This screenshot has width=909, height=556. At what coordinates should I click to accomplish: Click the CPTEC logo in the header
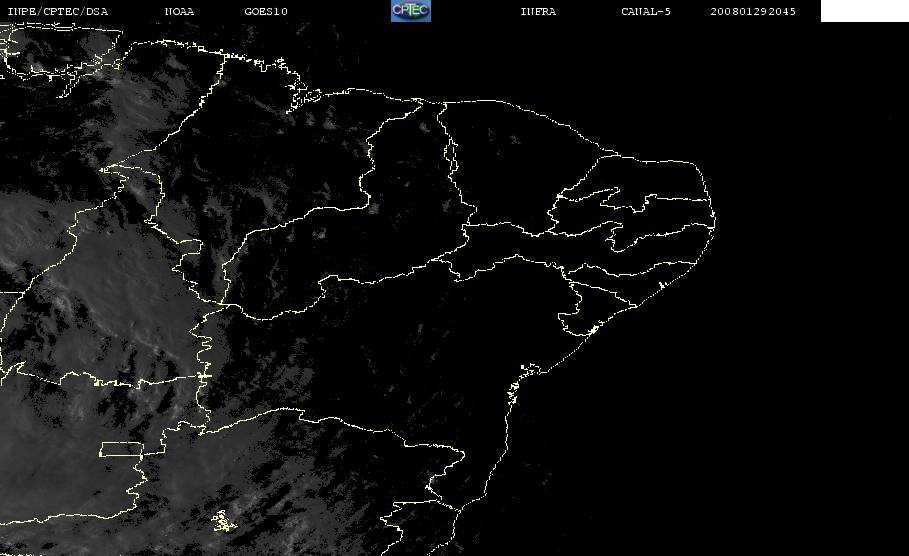pyautogui.click(x=411, y=11)
